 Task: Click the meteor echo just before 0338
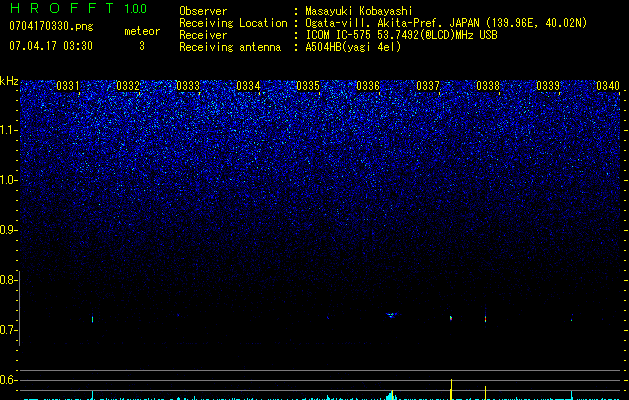485,319
